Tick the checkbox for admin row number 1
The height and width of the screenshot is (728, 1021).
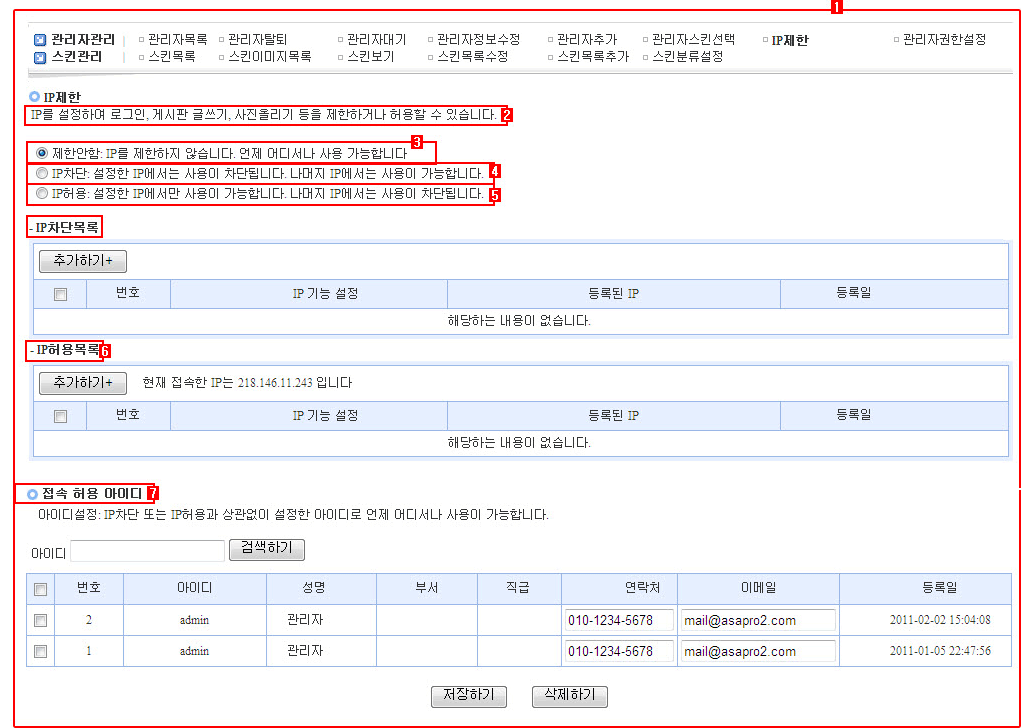(x=40, y=652)
